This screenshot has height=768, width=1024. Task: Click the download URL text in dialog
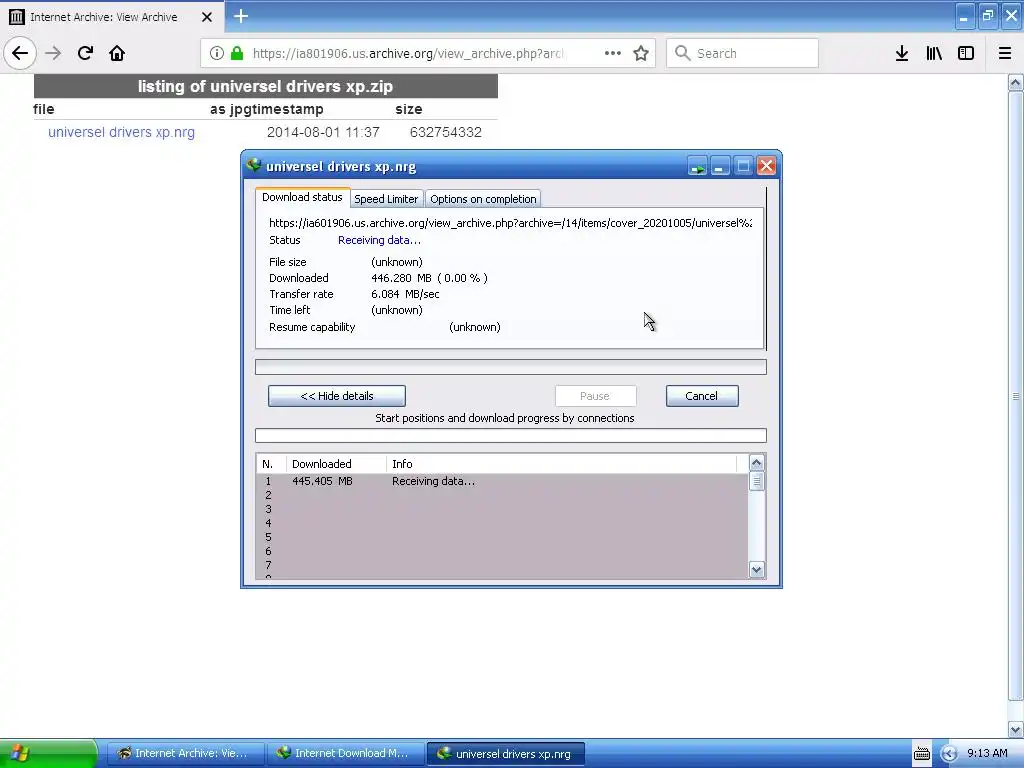(x=510, y=223)
